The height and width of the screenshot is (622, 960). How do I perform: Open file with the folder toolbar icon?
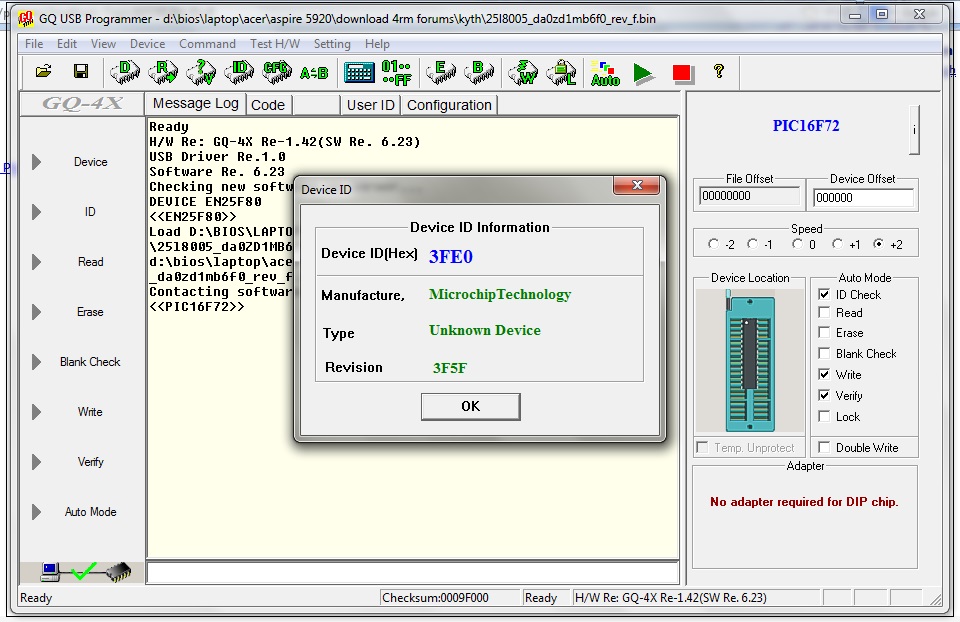click(43, 72)
